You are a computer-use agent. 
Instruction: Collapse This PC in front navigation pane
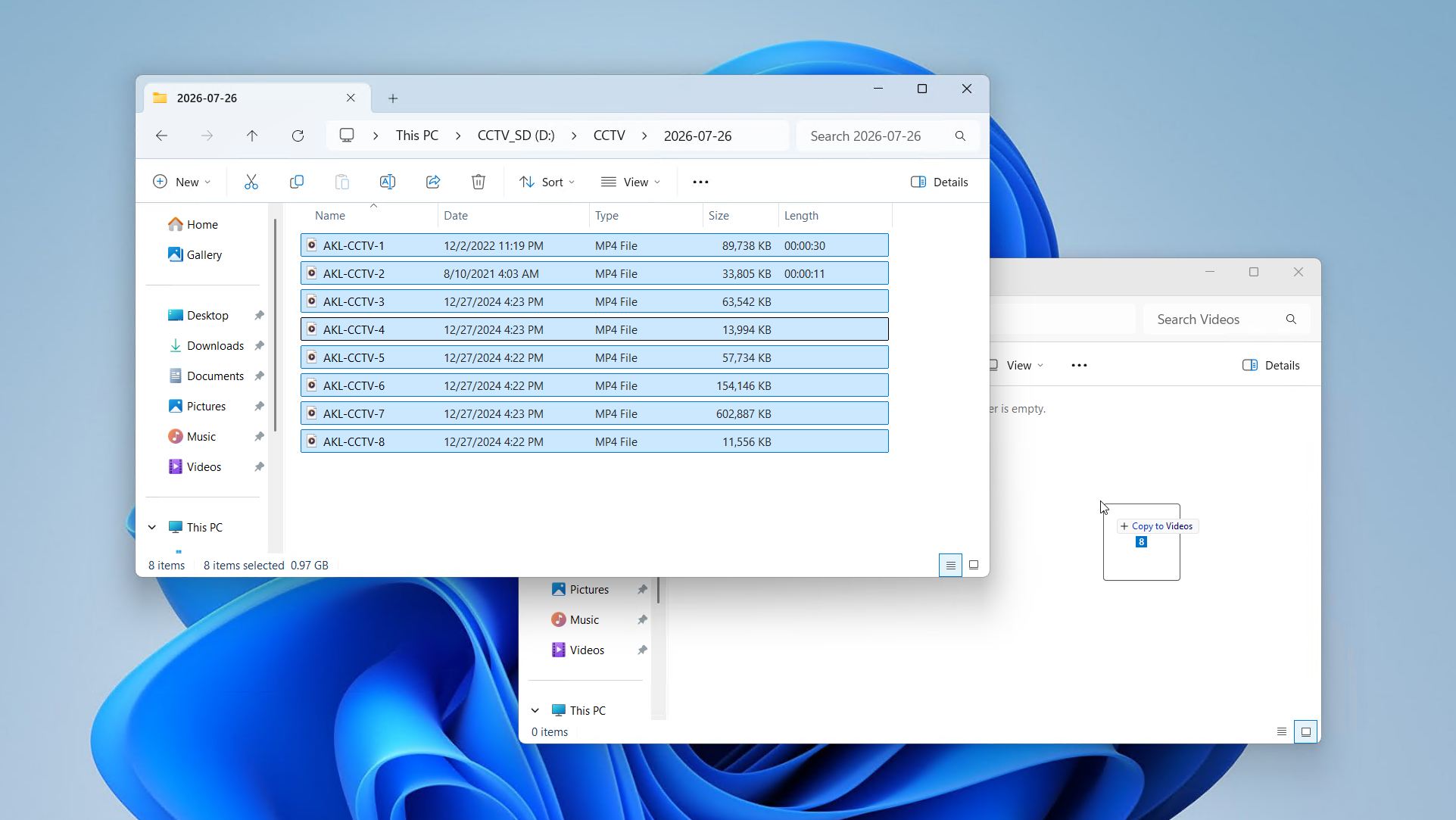click(152, 528)
